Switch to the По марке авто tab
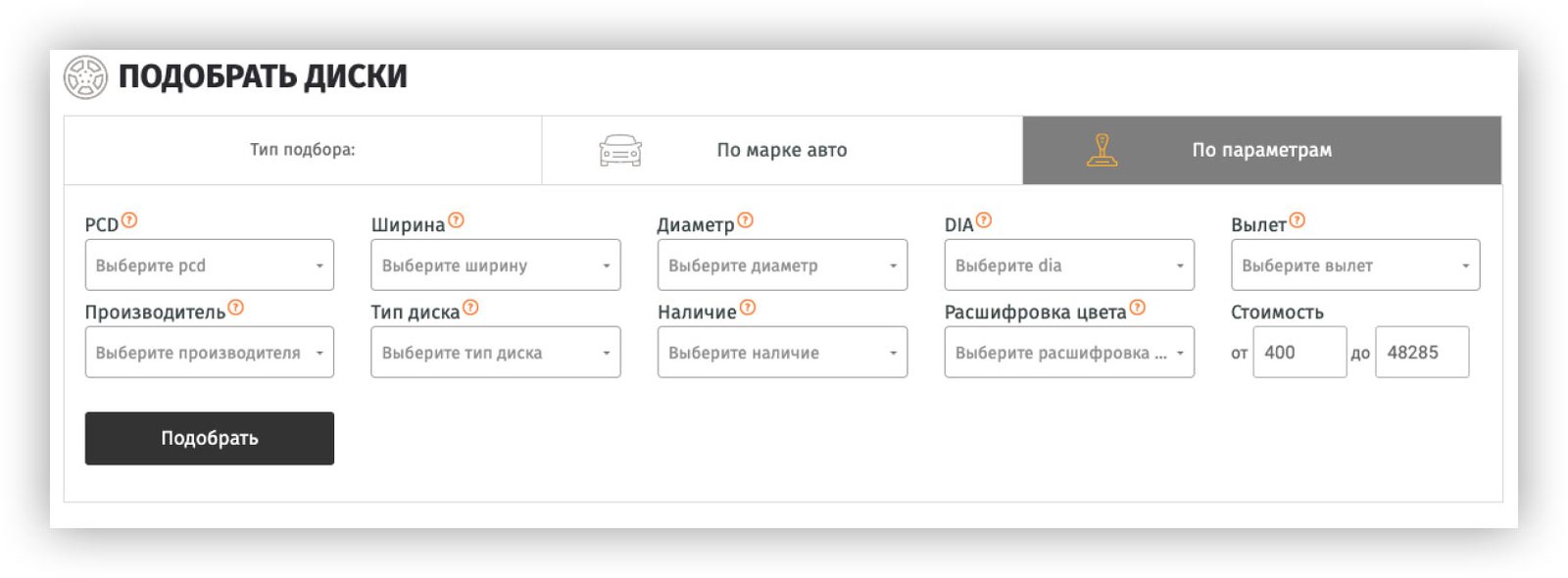The image size is (1568, 578). pos(781,150)
